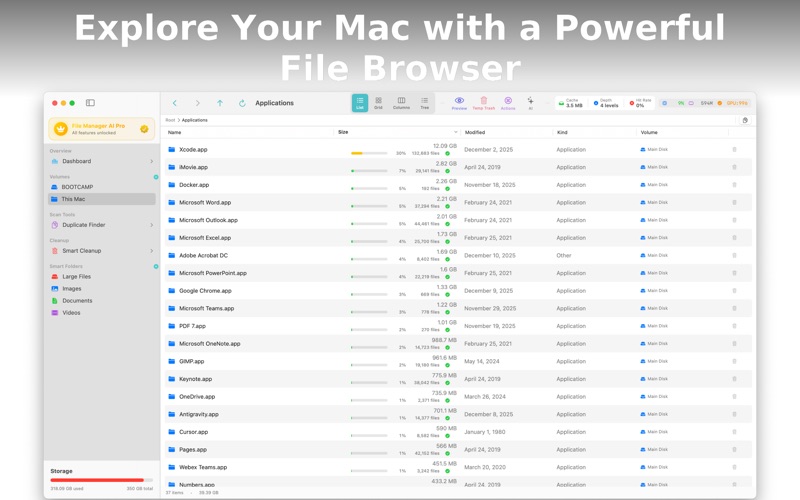Viewport: 800px width, 500px height.
Task: Select This Mac in Volumes
Action: (102, 199)
